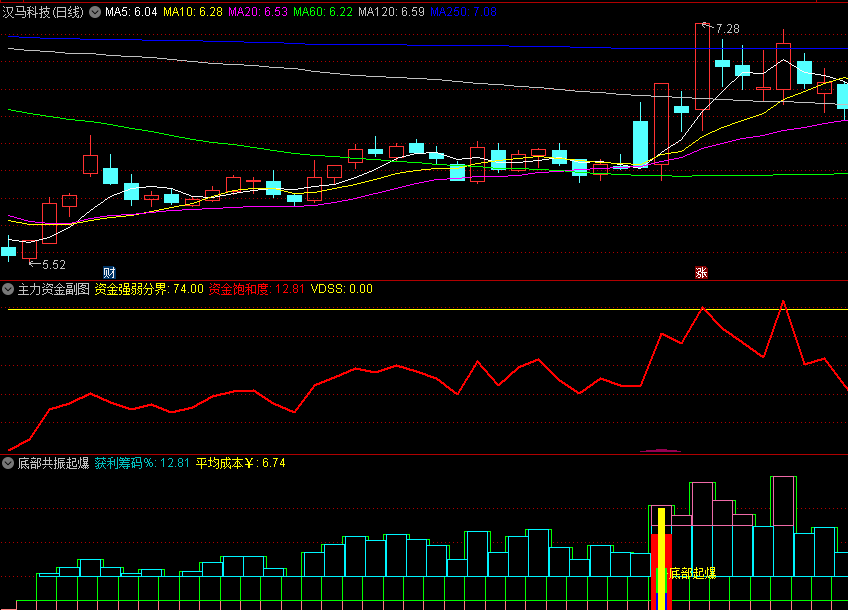Select the 资金强弱分界: 74.00 label
The width and height of the screenshot is (848, 610).
click(x=149, y=289)
